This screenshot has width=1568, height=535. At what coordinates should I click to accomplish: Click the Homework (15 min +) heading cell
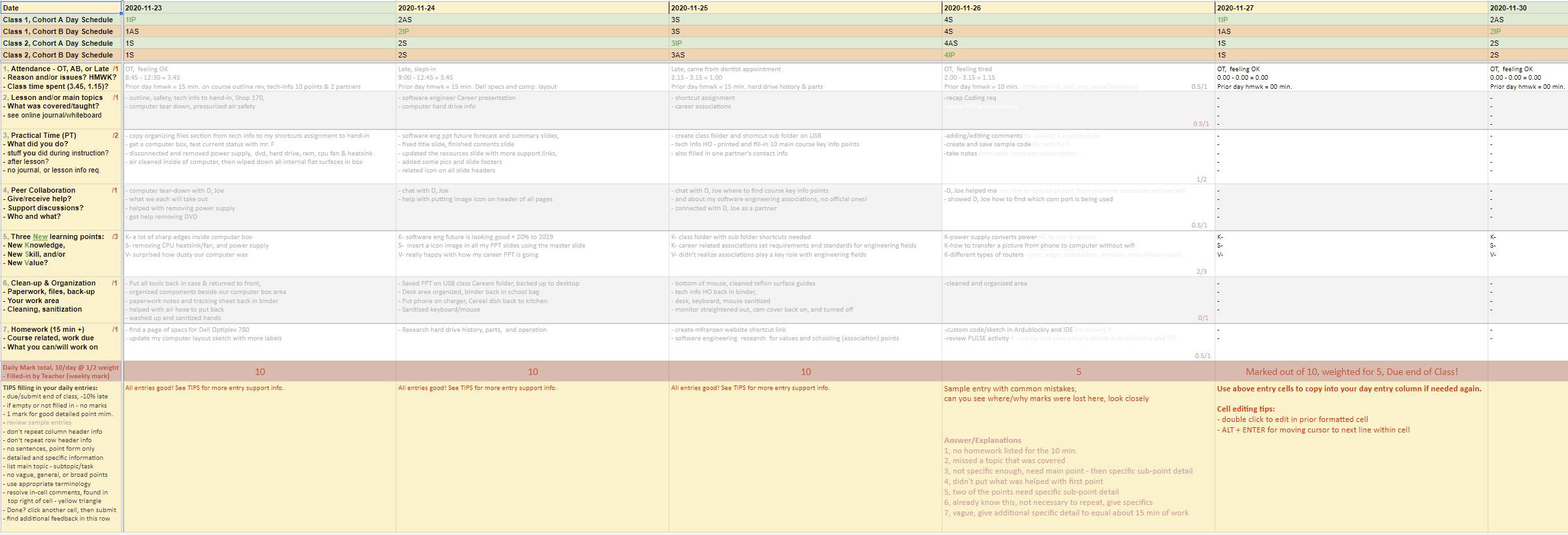(x=61, y=338)
